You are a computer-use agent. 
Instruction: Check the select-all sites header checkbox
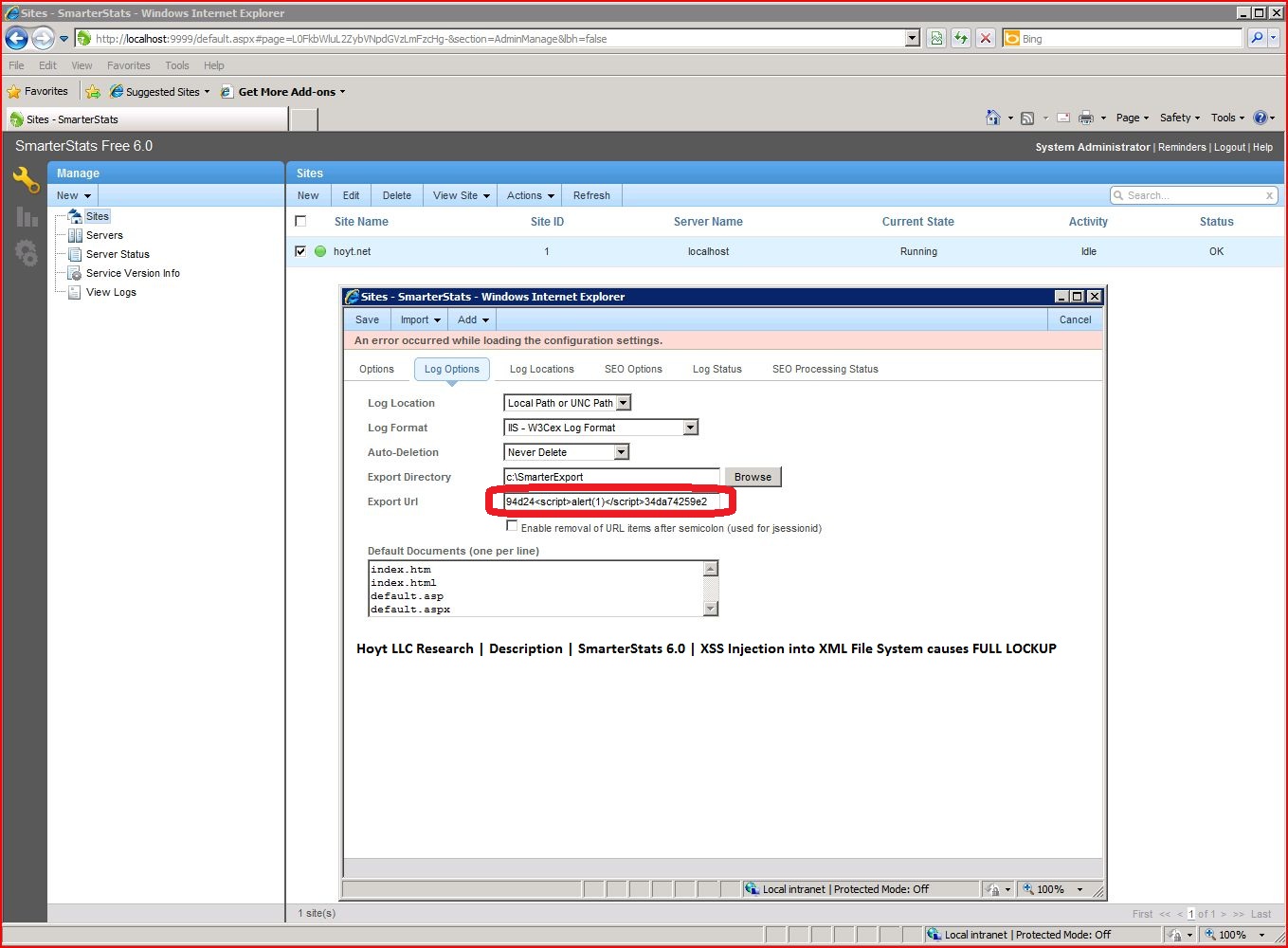pyautogui.click(x=300, y=221)
